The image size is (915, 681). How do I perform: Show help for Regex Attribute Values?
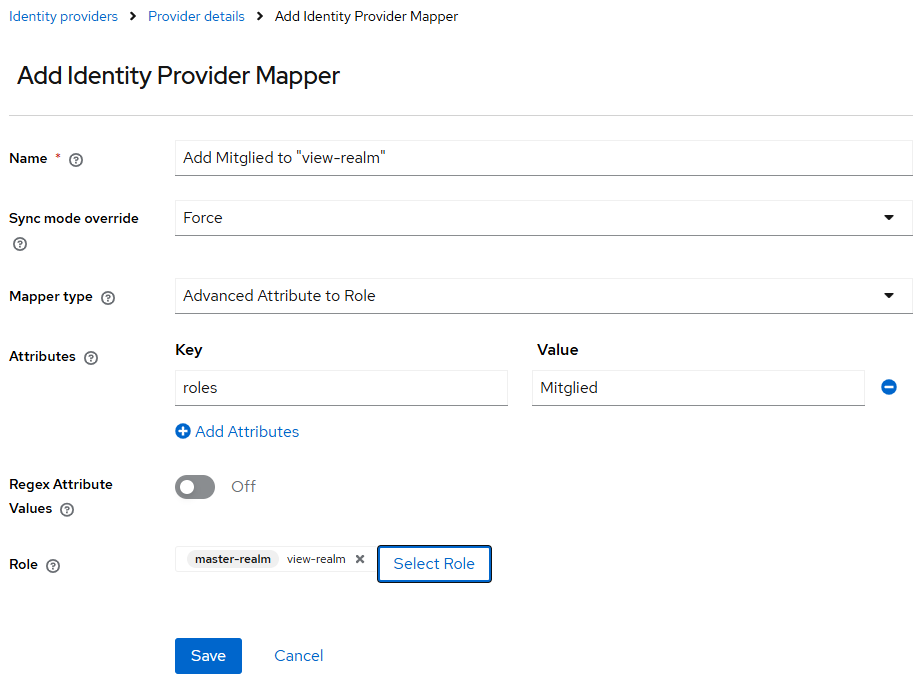67,510
